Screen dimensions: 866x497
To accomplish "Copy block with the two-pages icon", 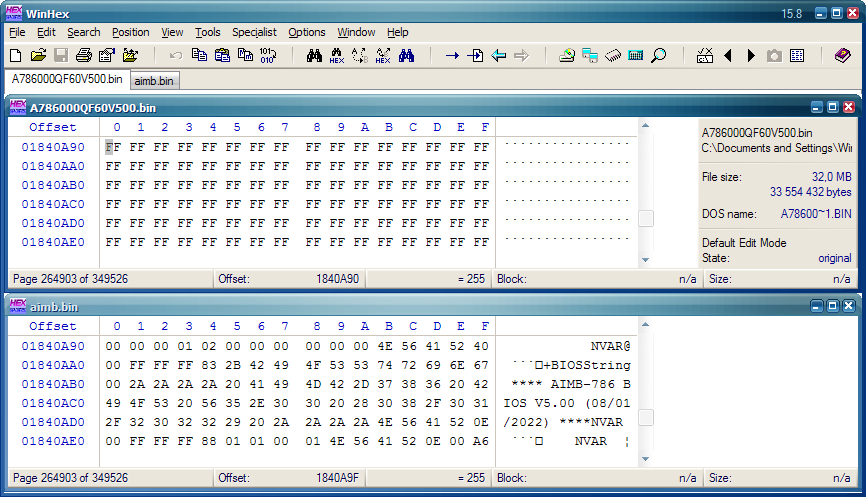I will [199, 55].
